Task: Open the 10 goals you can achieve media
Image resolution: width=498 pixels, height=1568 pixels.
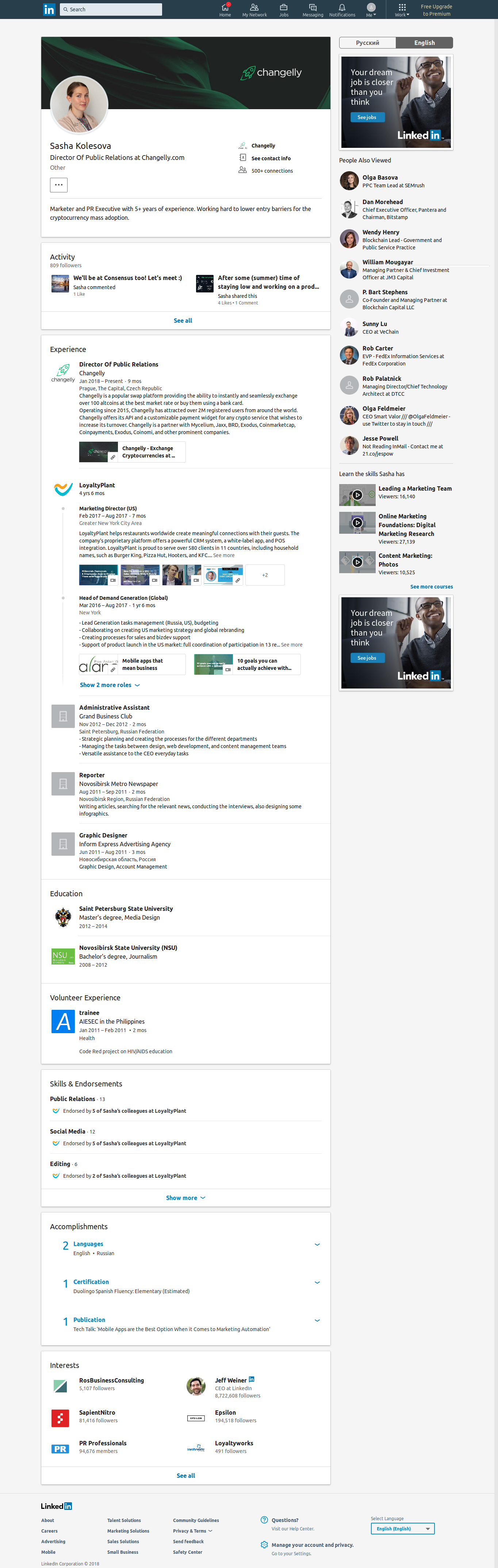Action: coord(247,664)
